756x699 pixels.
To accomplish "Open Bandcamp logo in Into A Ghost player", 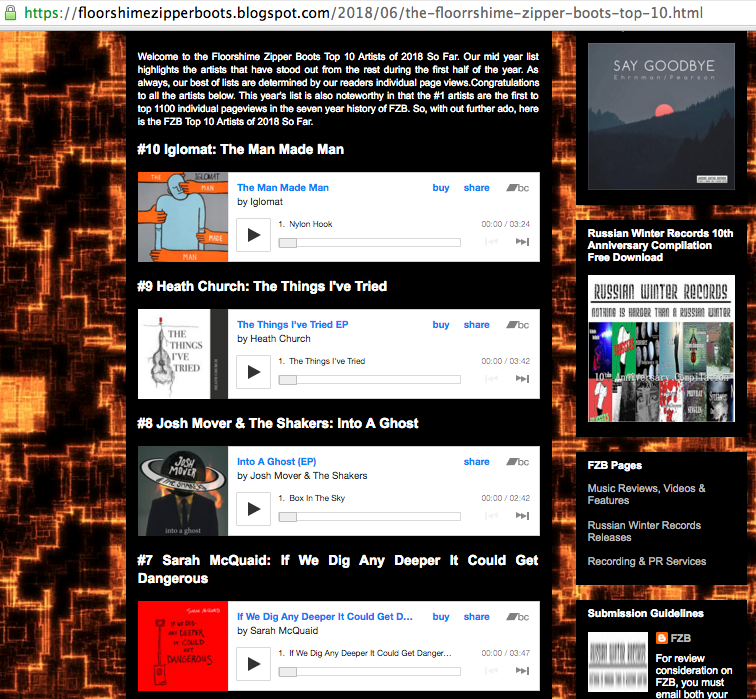I will click(517, 462).
